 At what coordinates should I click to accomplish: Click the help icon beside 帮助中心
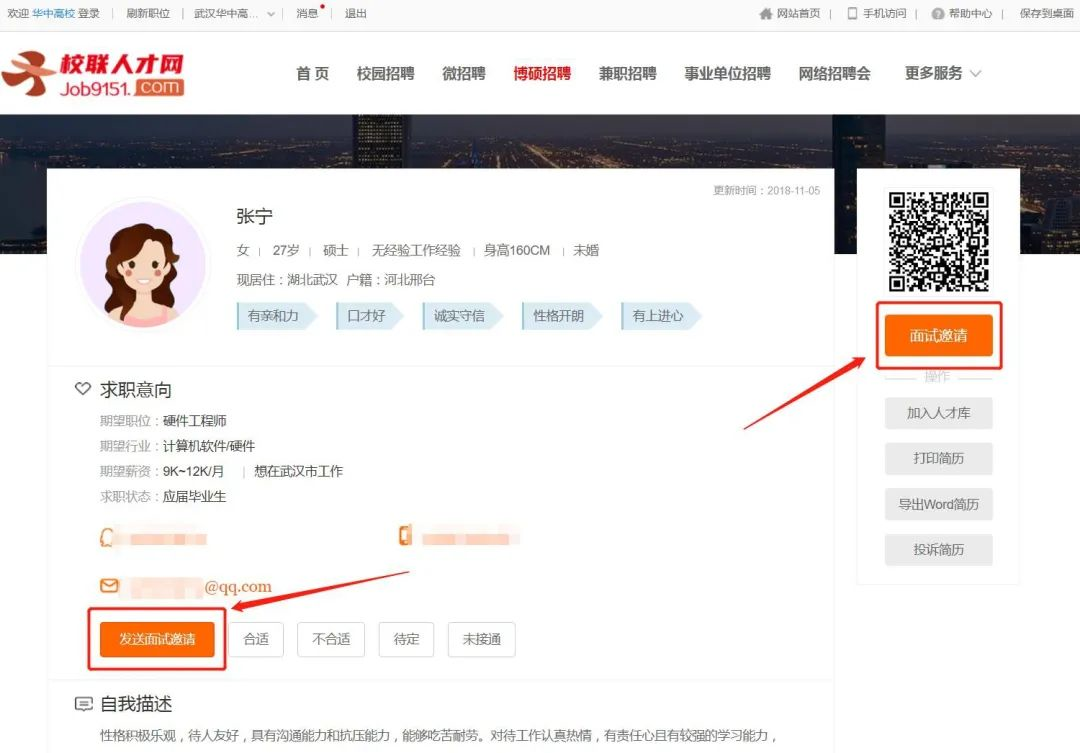coord(937,14)
